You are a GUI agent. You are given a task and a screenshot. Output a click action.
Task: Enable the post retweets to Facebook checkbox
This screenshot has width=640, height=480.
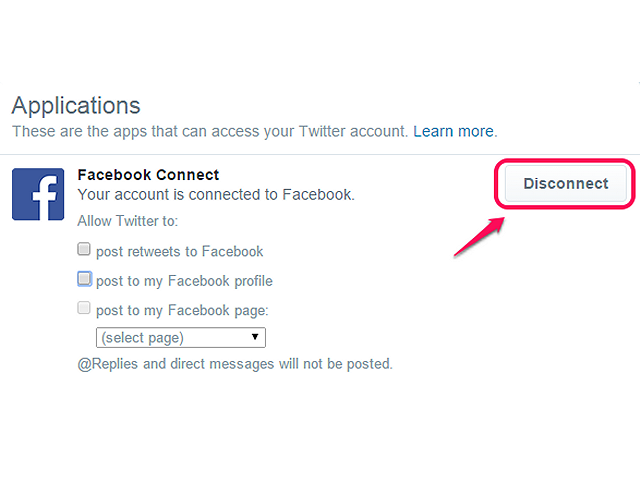84,249
